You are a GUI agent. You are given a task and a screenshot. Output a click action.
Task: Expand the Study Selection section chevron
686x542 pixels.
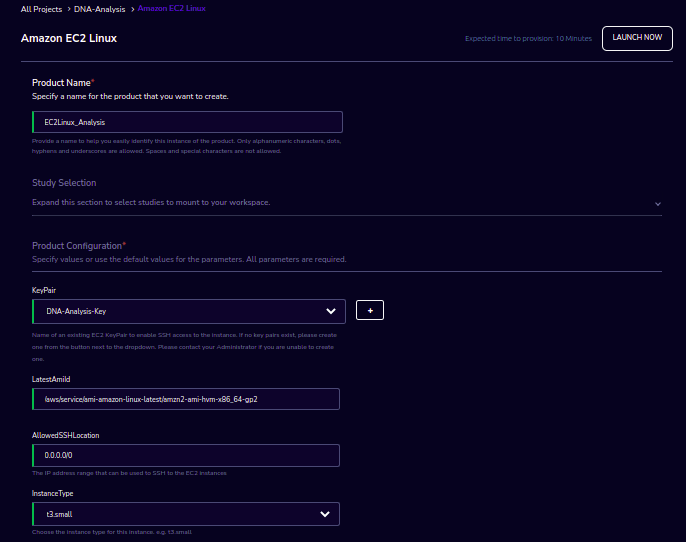[658, 204]
